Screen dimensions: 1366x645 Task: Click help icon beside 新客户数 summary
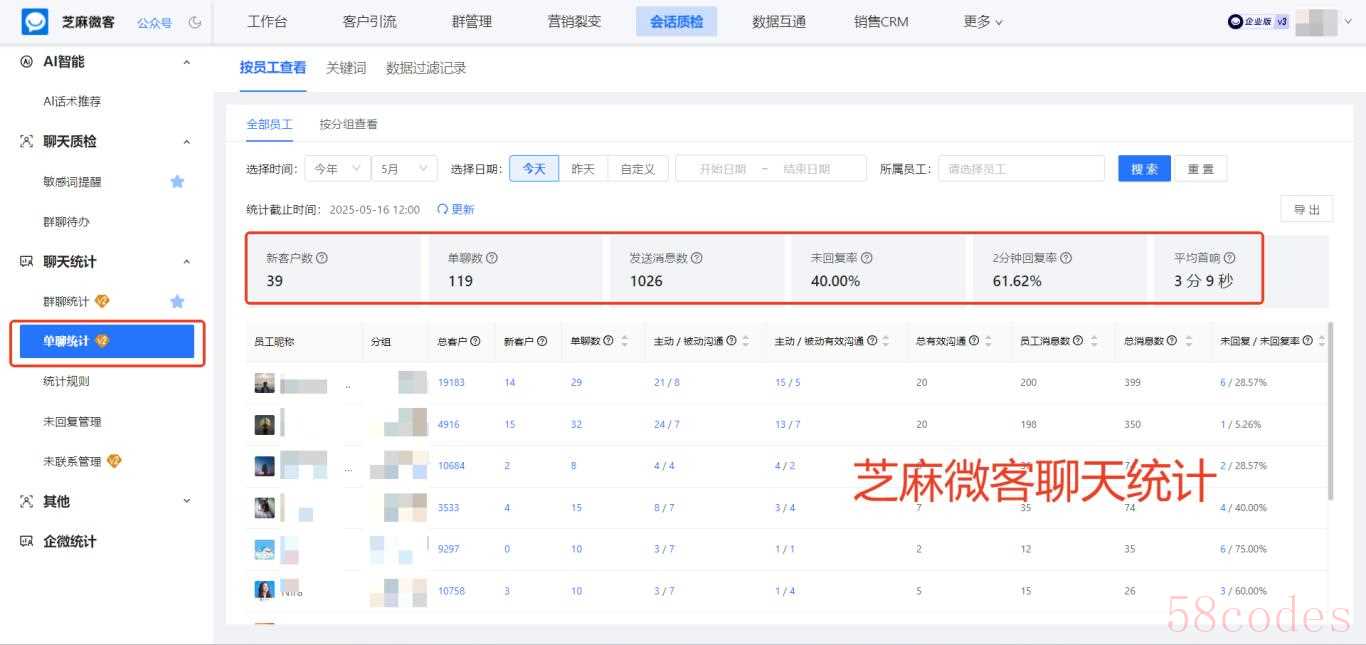pos(322,258)
